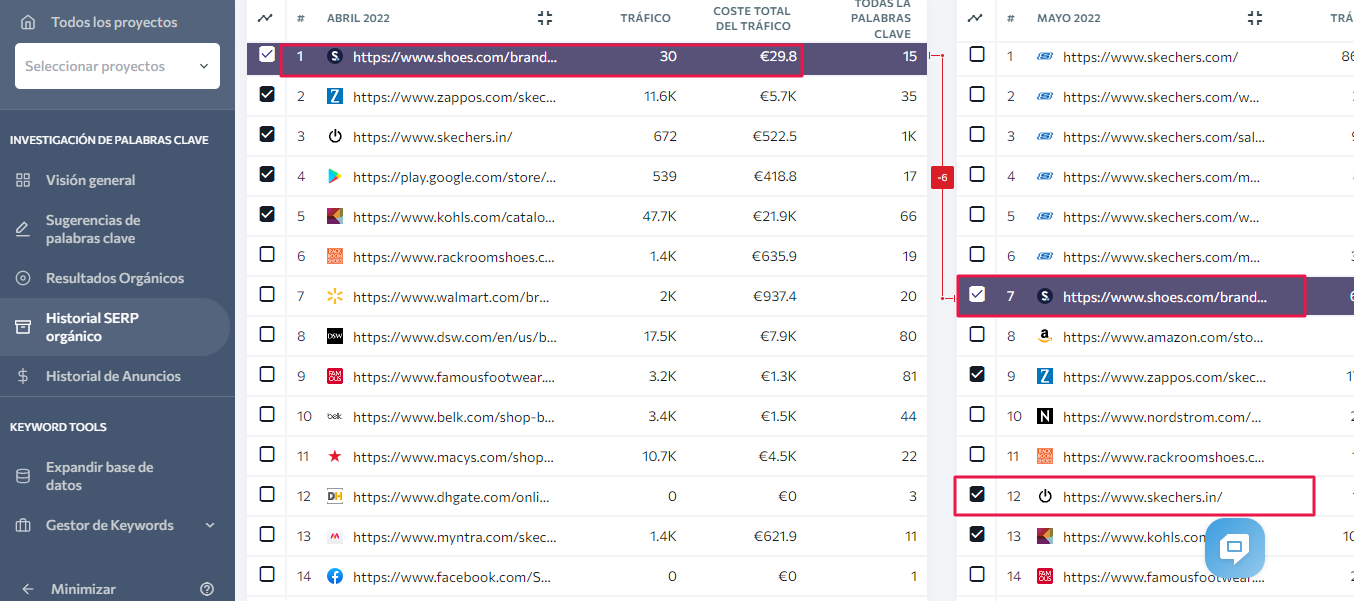Click the -6 position change badge

point(942,177)
